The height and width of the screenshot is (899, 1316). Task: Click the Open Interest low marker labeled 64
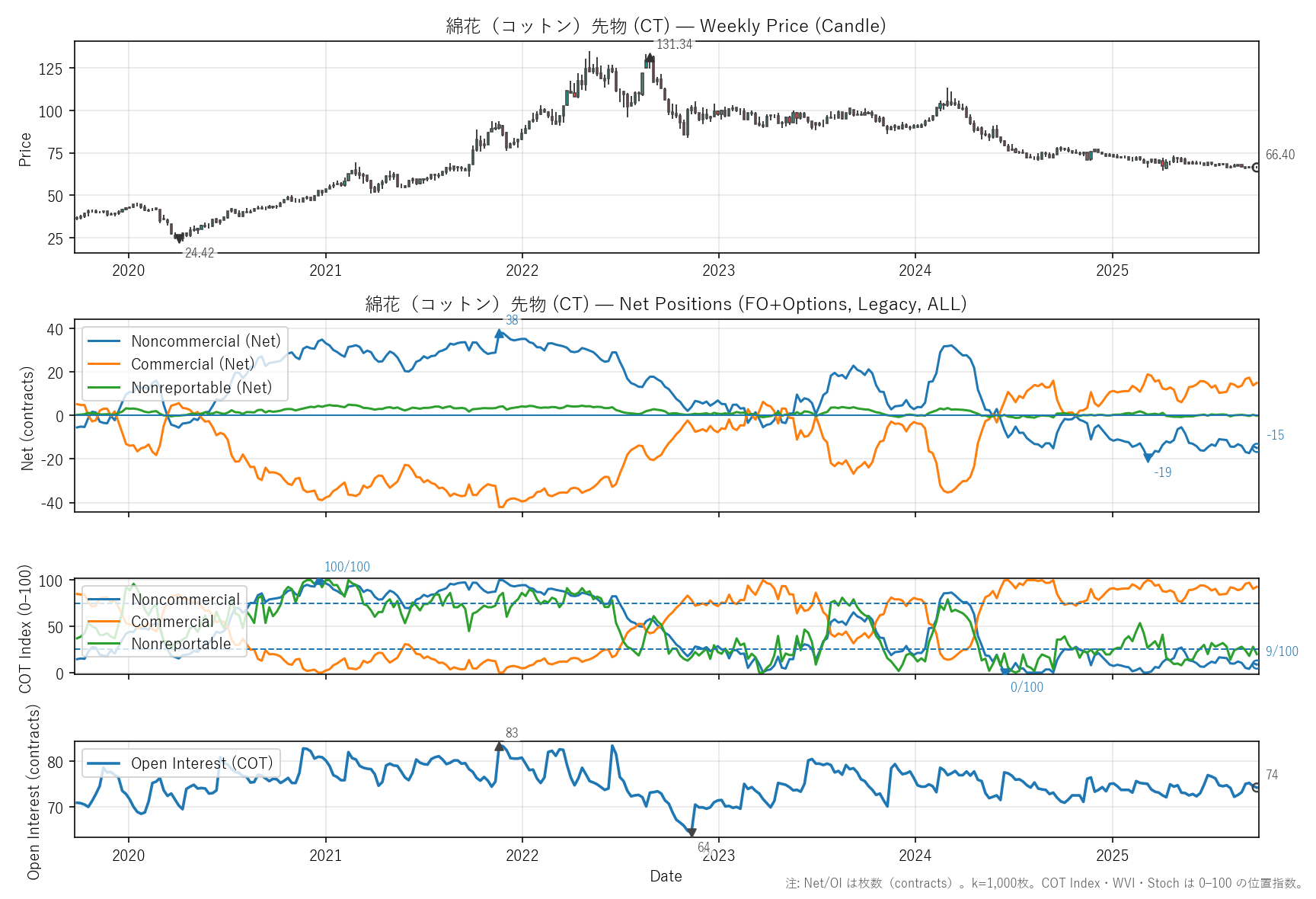pos(691,833)
